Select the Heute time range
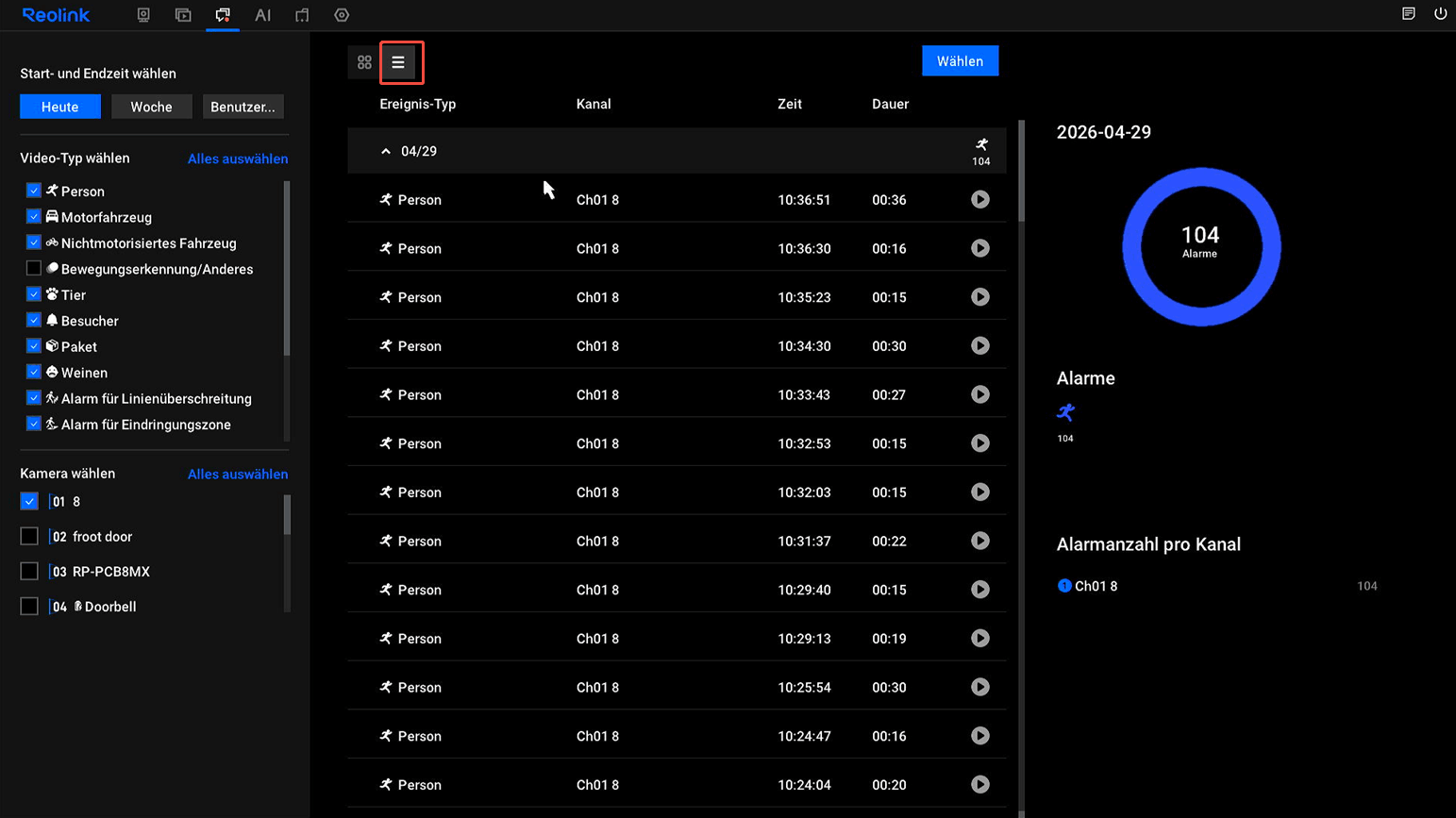Screen dimensions: 1456x818 click(x=60, y=107)
